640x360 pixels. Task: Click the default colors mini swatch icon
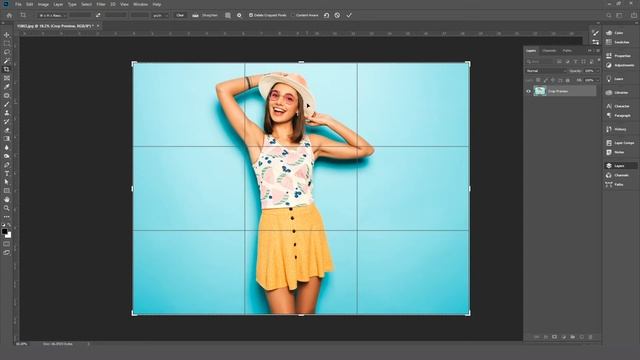pyautogui.click(x=4, y=225)
